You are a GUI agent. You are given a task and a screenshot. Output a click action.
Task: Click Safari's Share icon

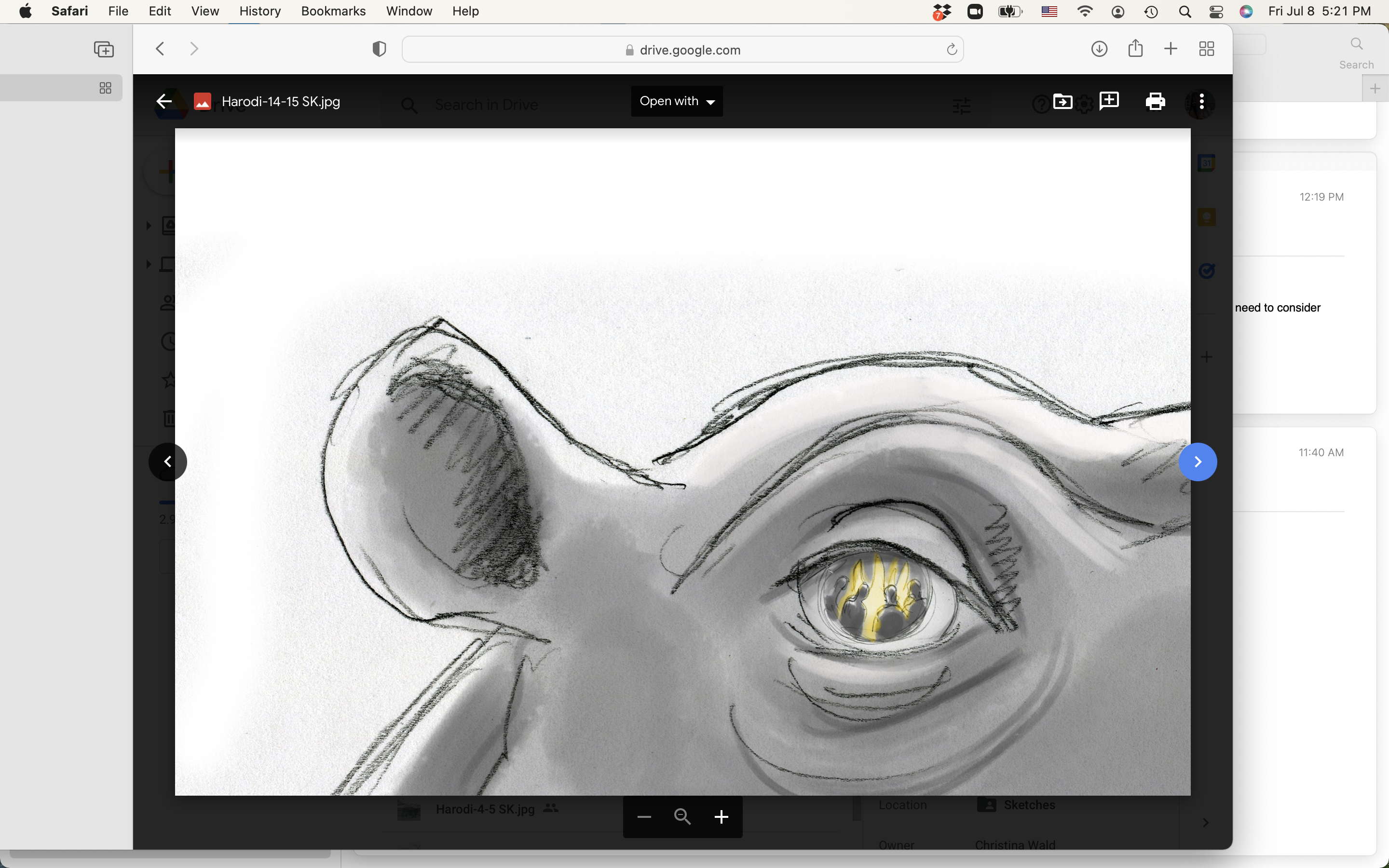coord(1135,49)
